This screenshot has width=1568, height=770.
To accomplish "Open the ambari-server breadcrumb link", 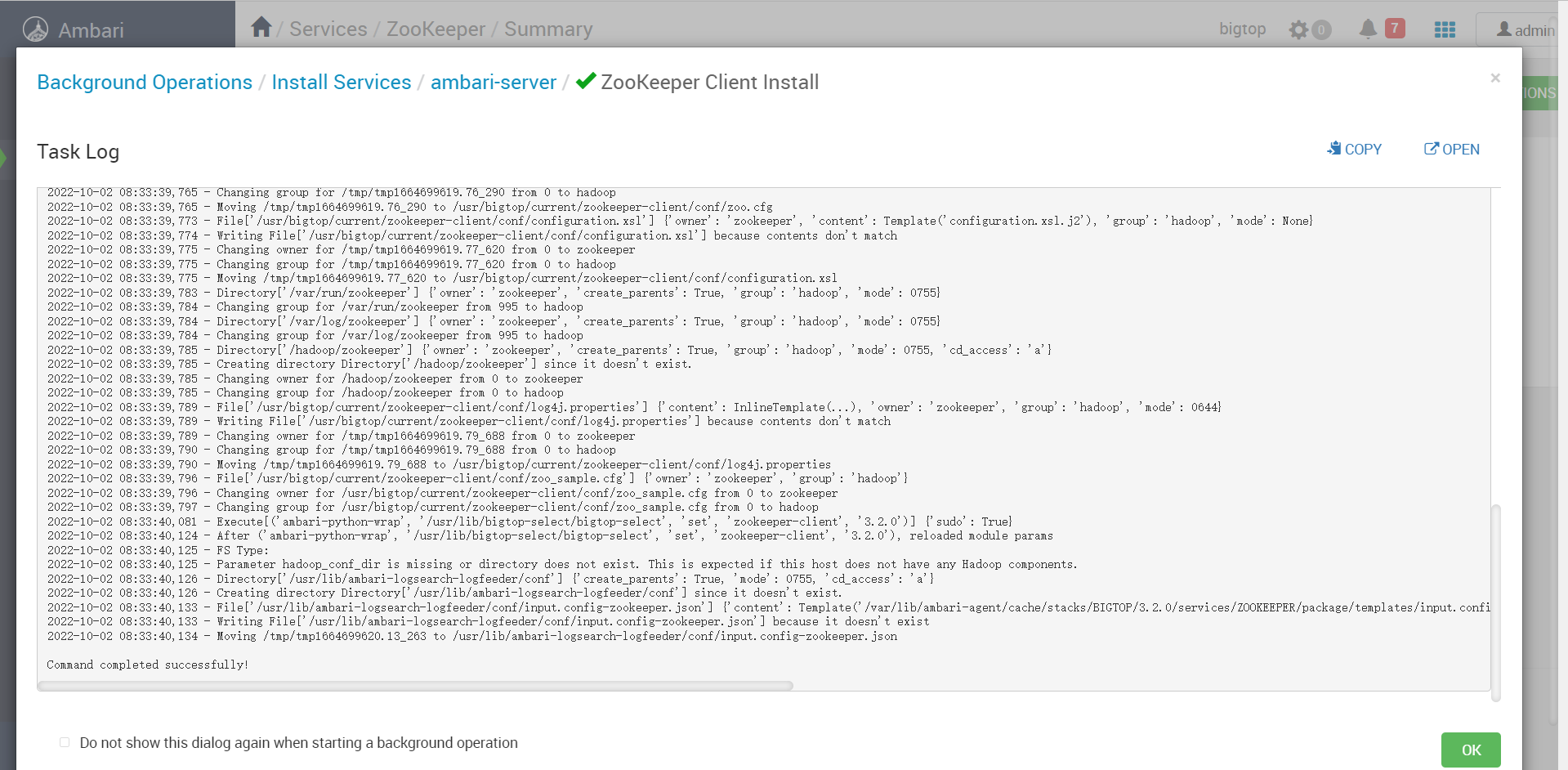I will click(x=494, y=83).
